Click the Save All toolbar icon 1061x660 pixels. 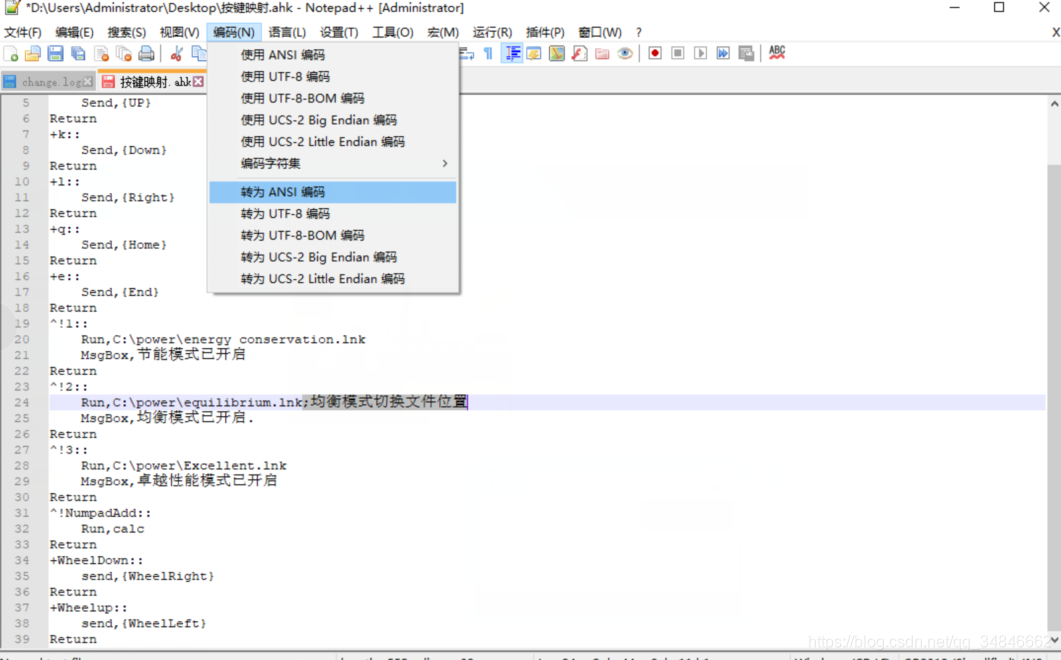[78, 53]
